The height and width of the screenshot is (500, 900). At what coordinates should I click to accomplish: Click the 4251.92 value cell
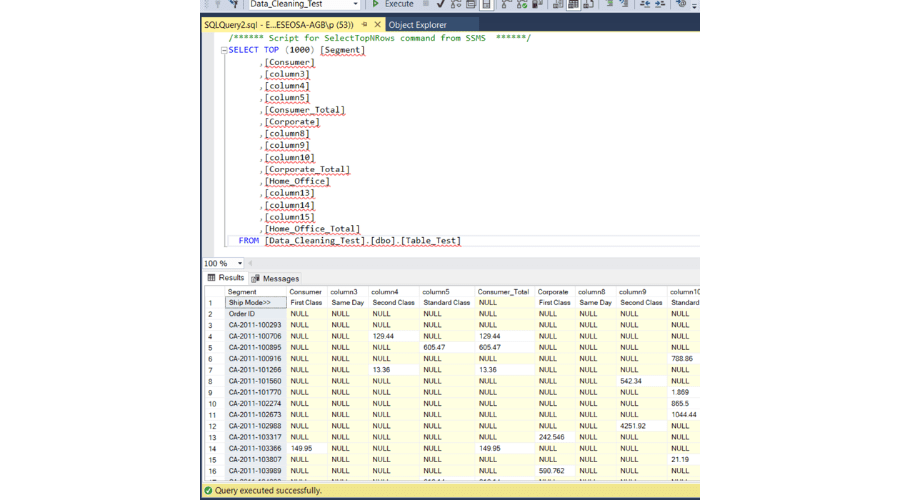pos(641,426)
